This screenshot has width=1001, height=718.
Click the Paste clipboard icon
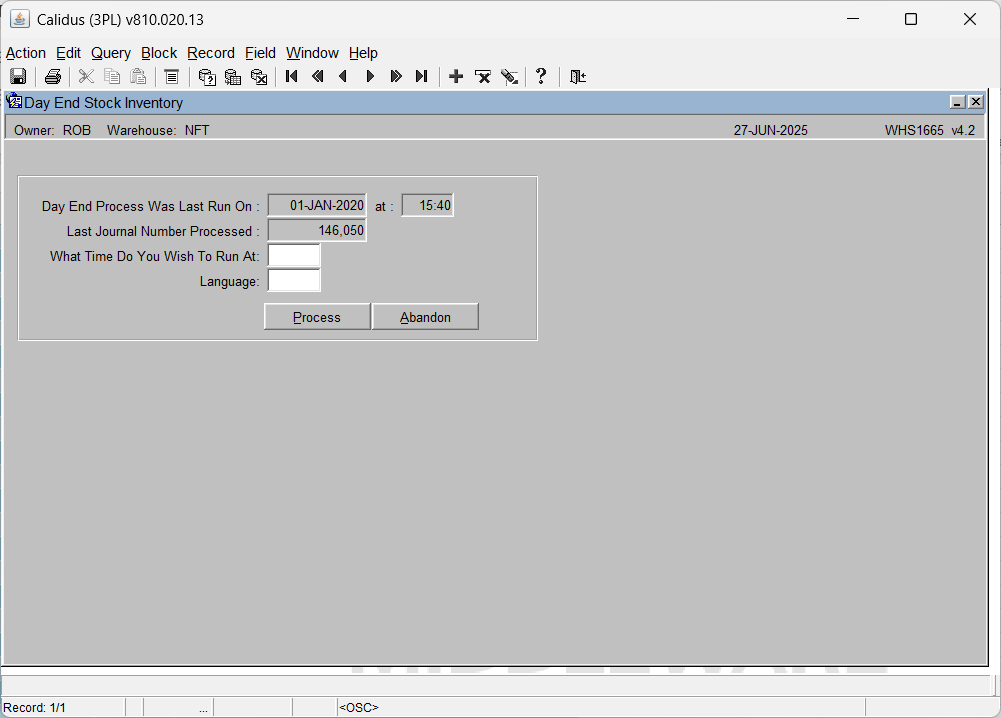138,77
